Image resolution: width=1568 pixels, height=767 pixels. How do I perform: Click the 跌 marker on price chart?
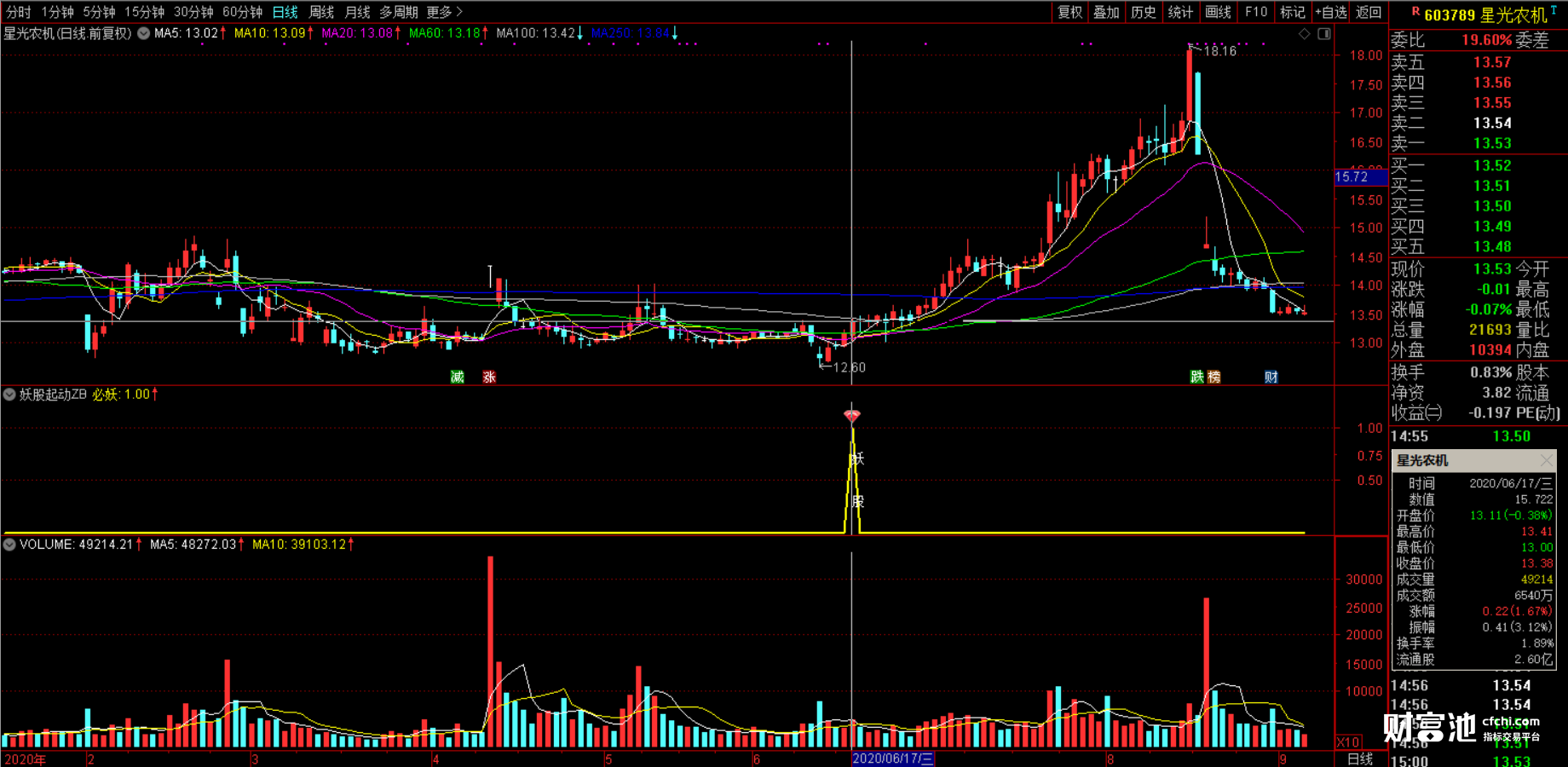(1197, 377)
